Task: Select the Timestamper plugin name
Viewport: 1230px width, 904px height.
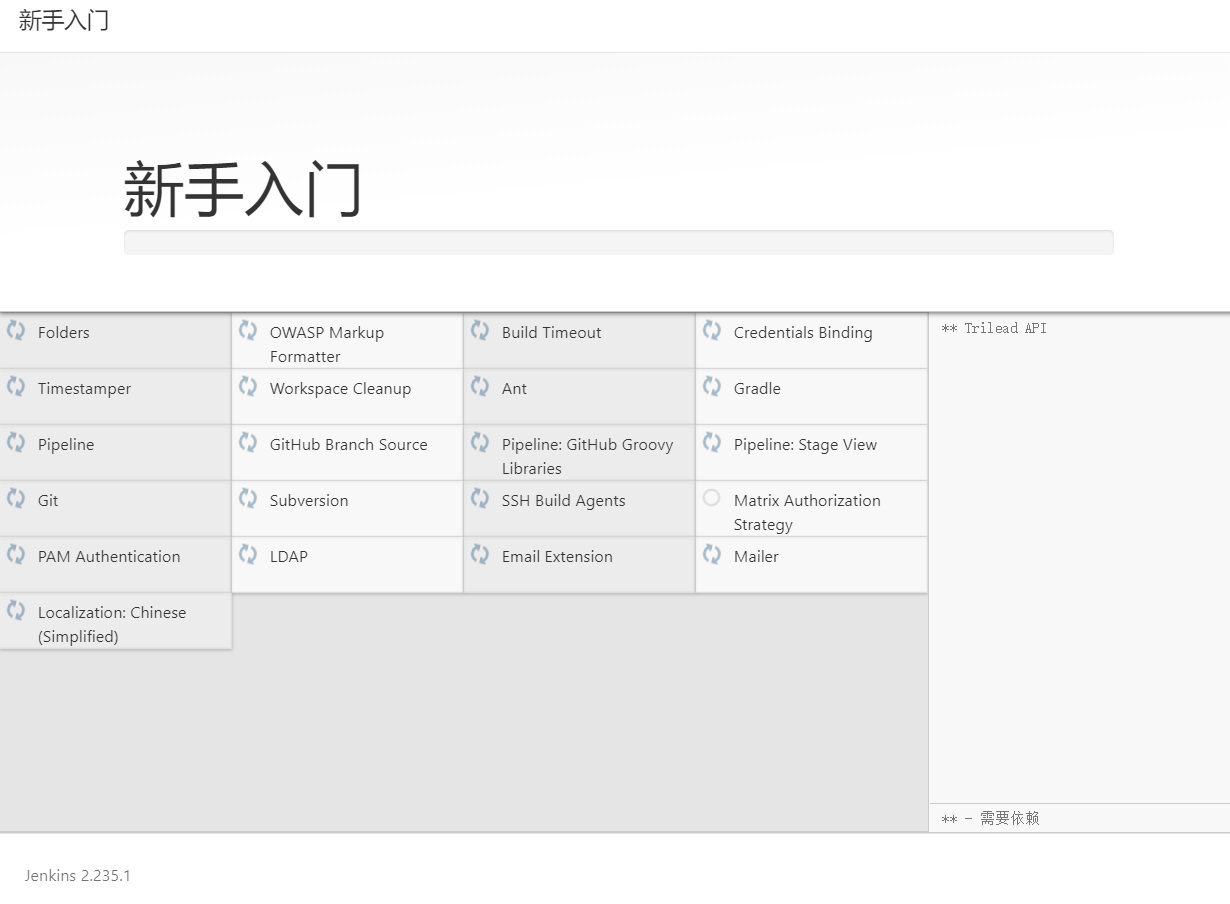Action: coord(84,389)
